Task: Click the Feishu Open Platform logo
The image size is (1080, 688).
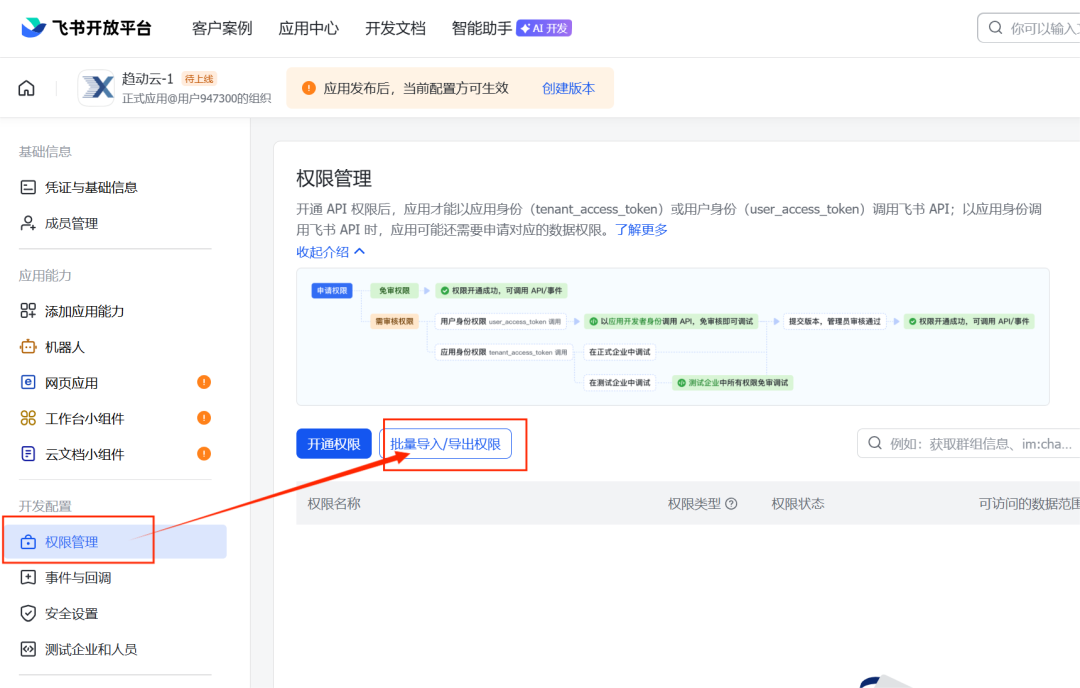Action: click(86, 28)
